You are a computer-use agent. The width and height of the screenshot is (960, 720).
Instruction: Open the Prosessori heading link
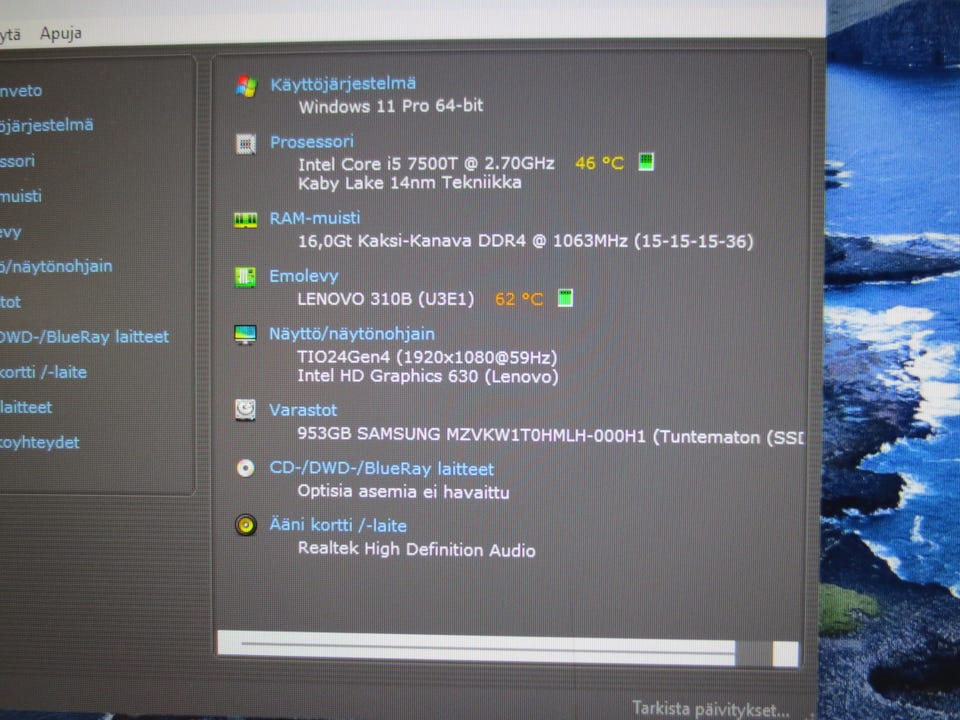[312, 142]
